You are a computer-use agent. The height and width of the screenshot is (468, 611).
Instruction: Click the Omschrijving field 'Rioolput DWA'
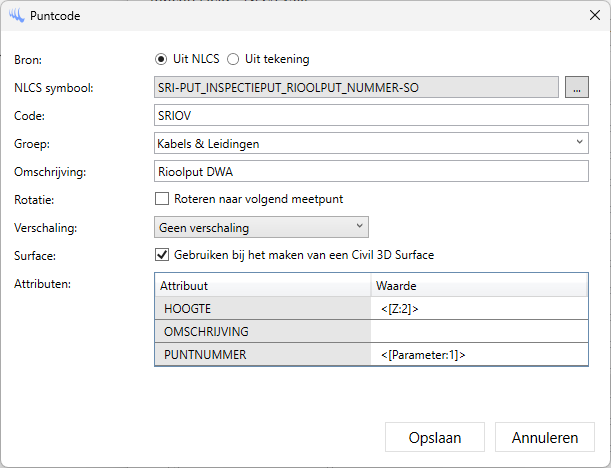pyautogui.click(x=371, y=171)
